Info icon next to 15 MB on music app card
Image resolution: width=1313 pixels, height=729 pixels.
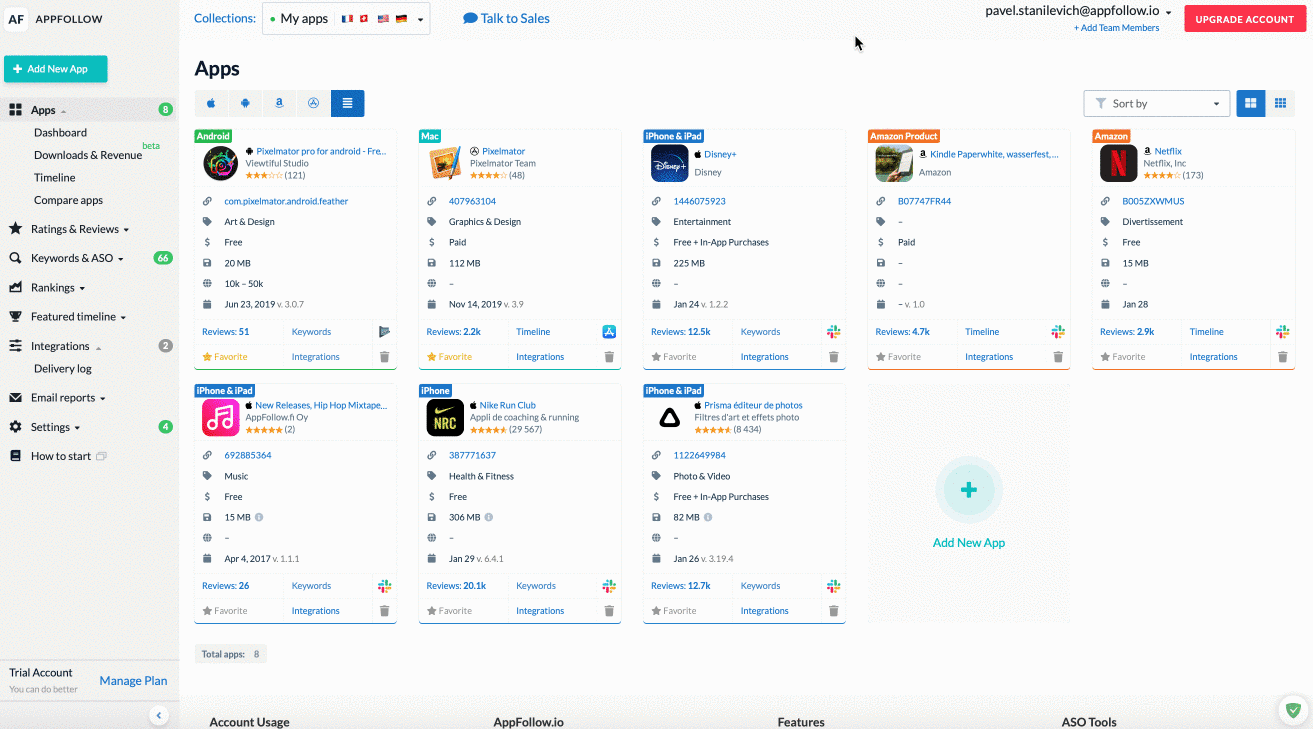point(259,517)
